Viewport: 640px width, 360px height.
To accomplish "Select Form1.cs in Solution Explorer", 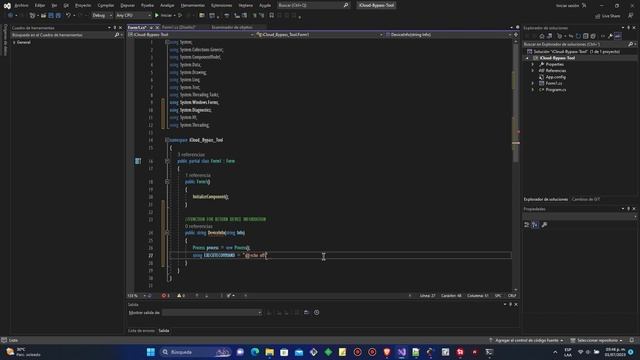I will 553,83.
